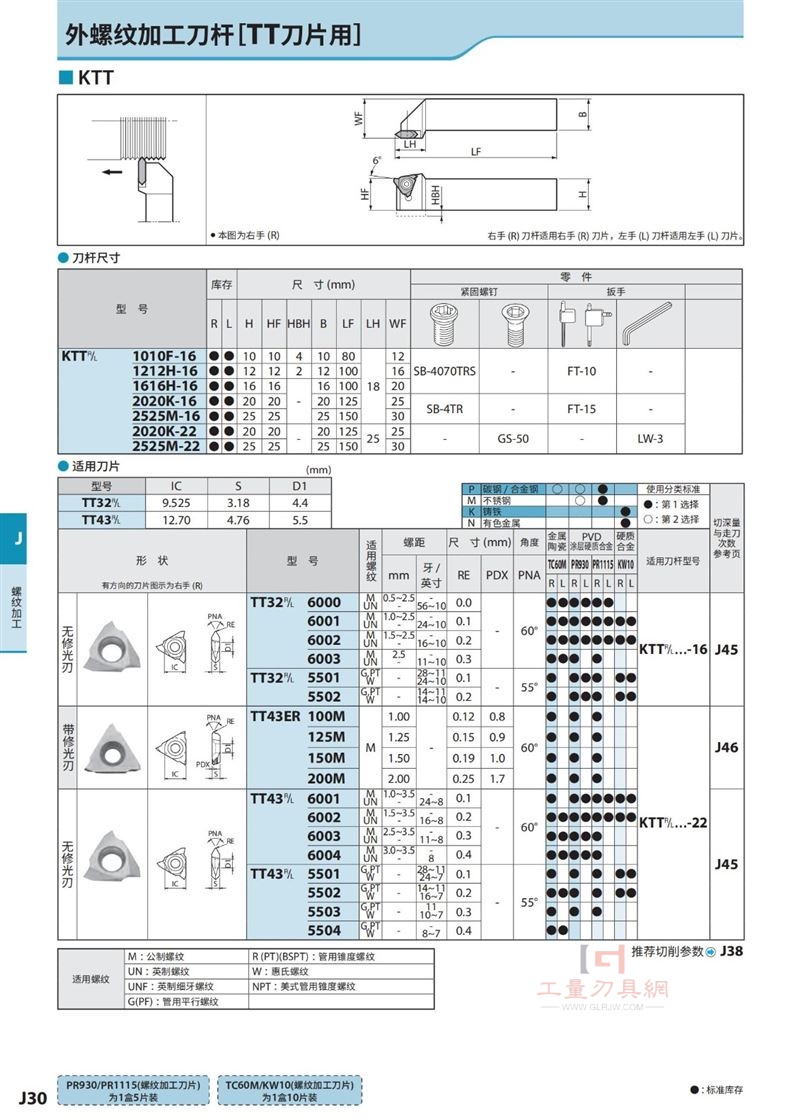Click the SB-4070TRS clamp screw illustration
The width and height of the screenshot is (800, 1120).
coord(445,324)
